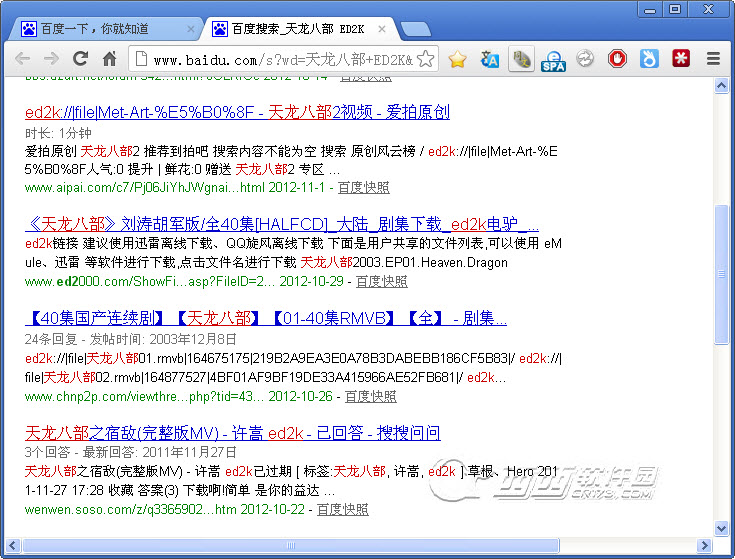Open the ed2k Met-Art 天龙八部2视频 爱拍原创 result
Screen dimensions: 735x559
pyautogui.click(x=237, y=112)
